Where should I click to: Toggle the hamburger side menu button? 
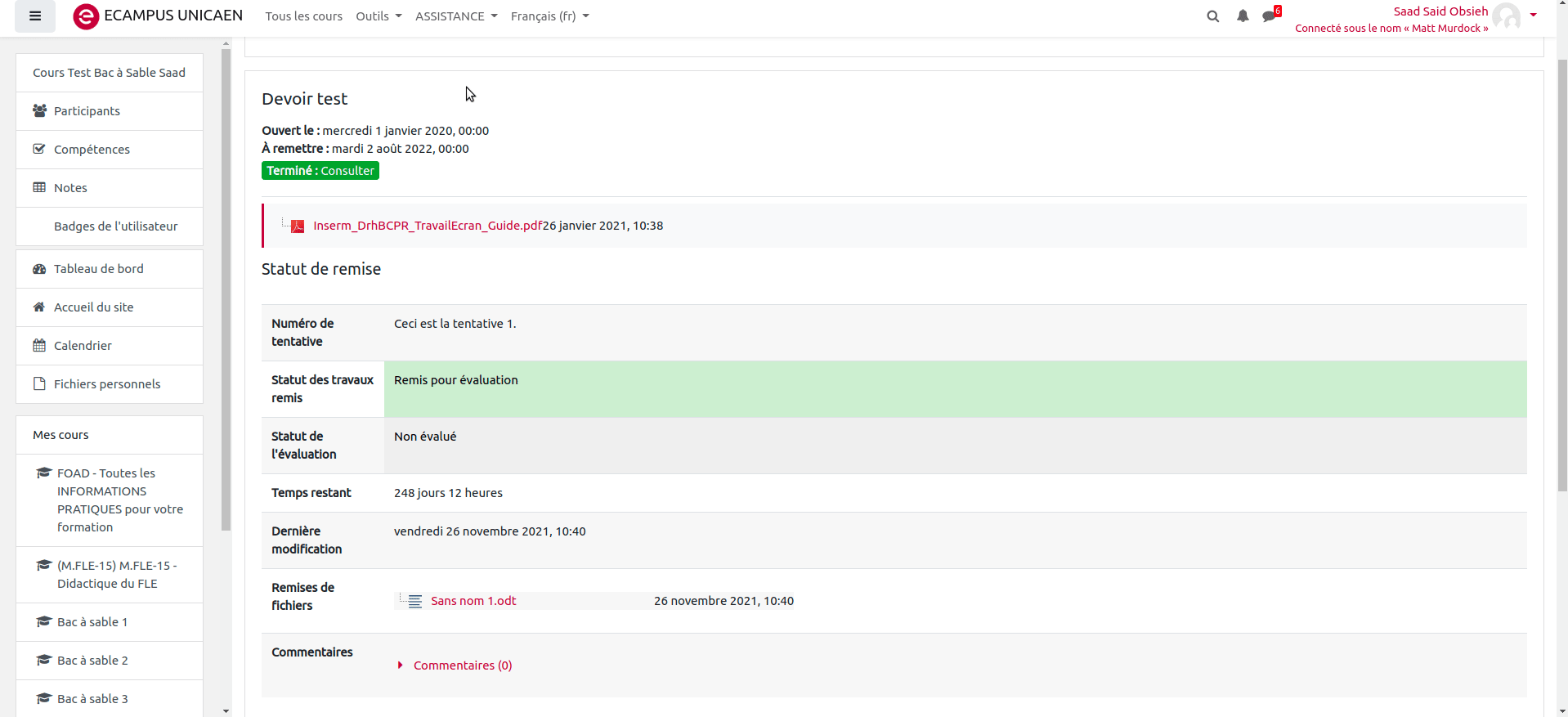[x=35, y=16]
